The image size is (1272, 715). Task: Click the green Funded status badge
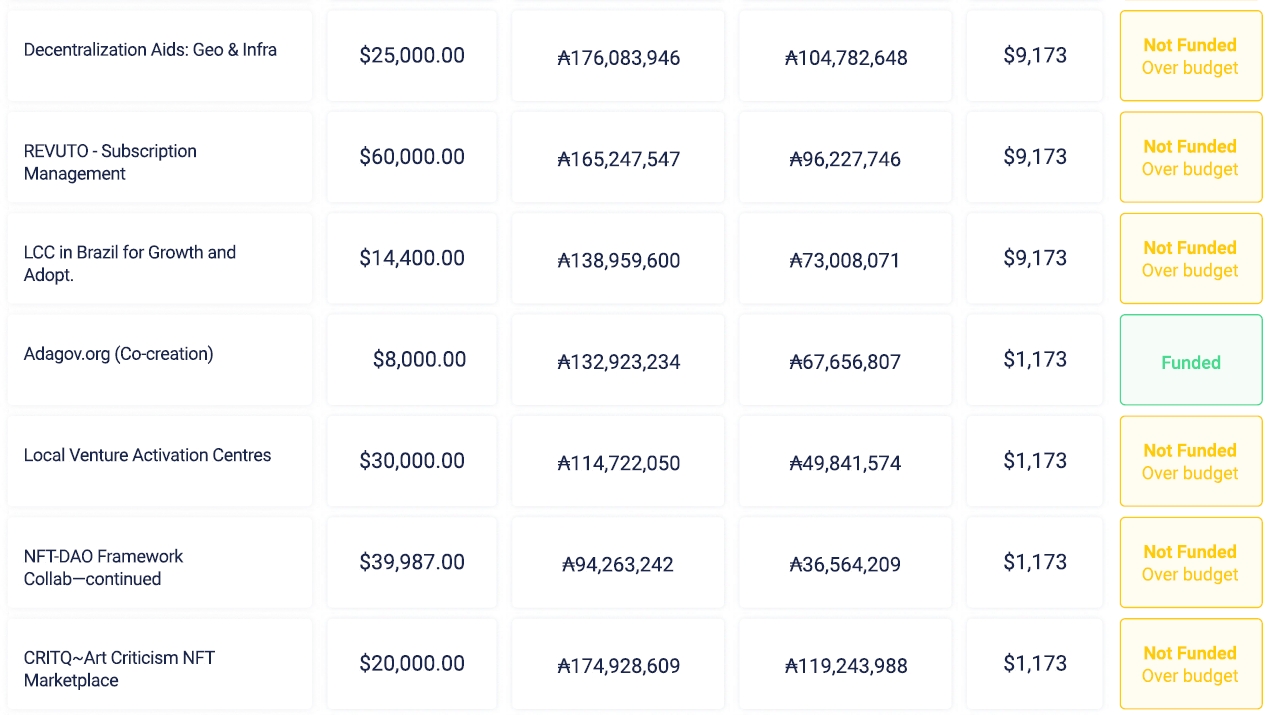[1190, 362]
